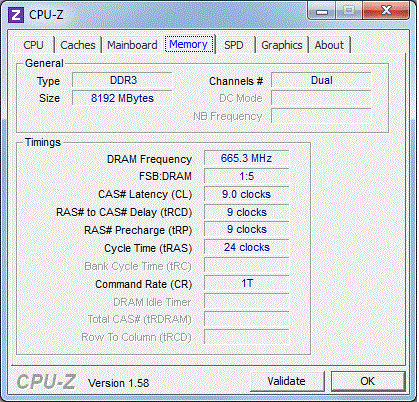Open the Caches tab
The image size is (419, 402).
tap(78, 45)
